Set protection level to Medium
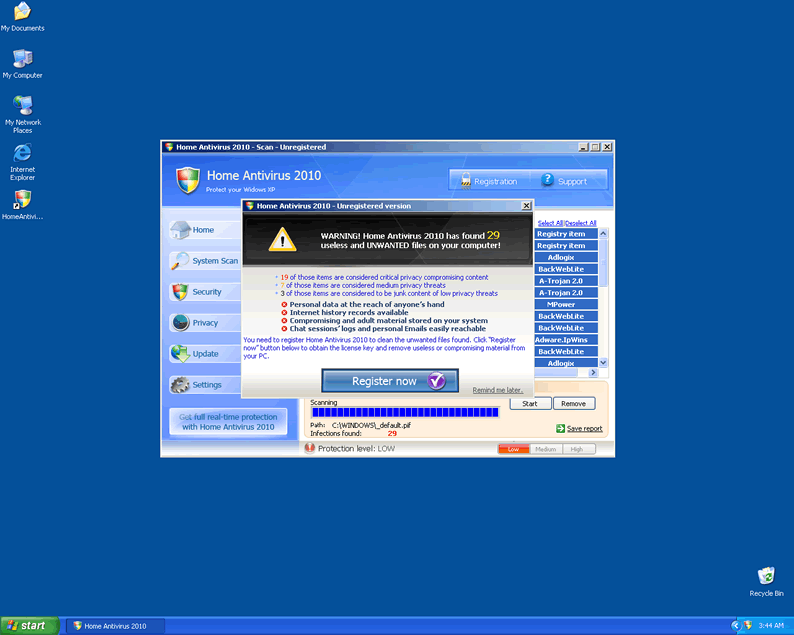 click(545, 449)
